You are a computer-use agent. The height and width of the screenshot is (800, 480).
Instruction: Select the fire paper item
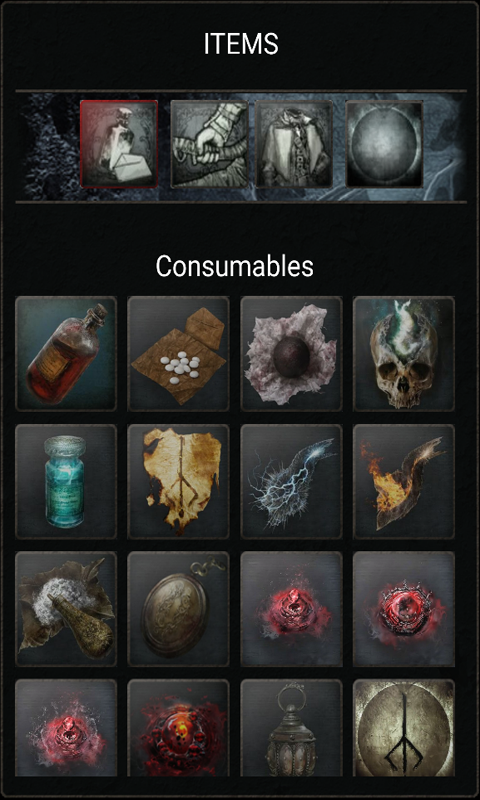click(404, 481)
